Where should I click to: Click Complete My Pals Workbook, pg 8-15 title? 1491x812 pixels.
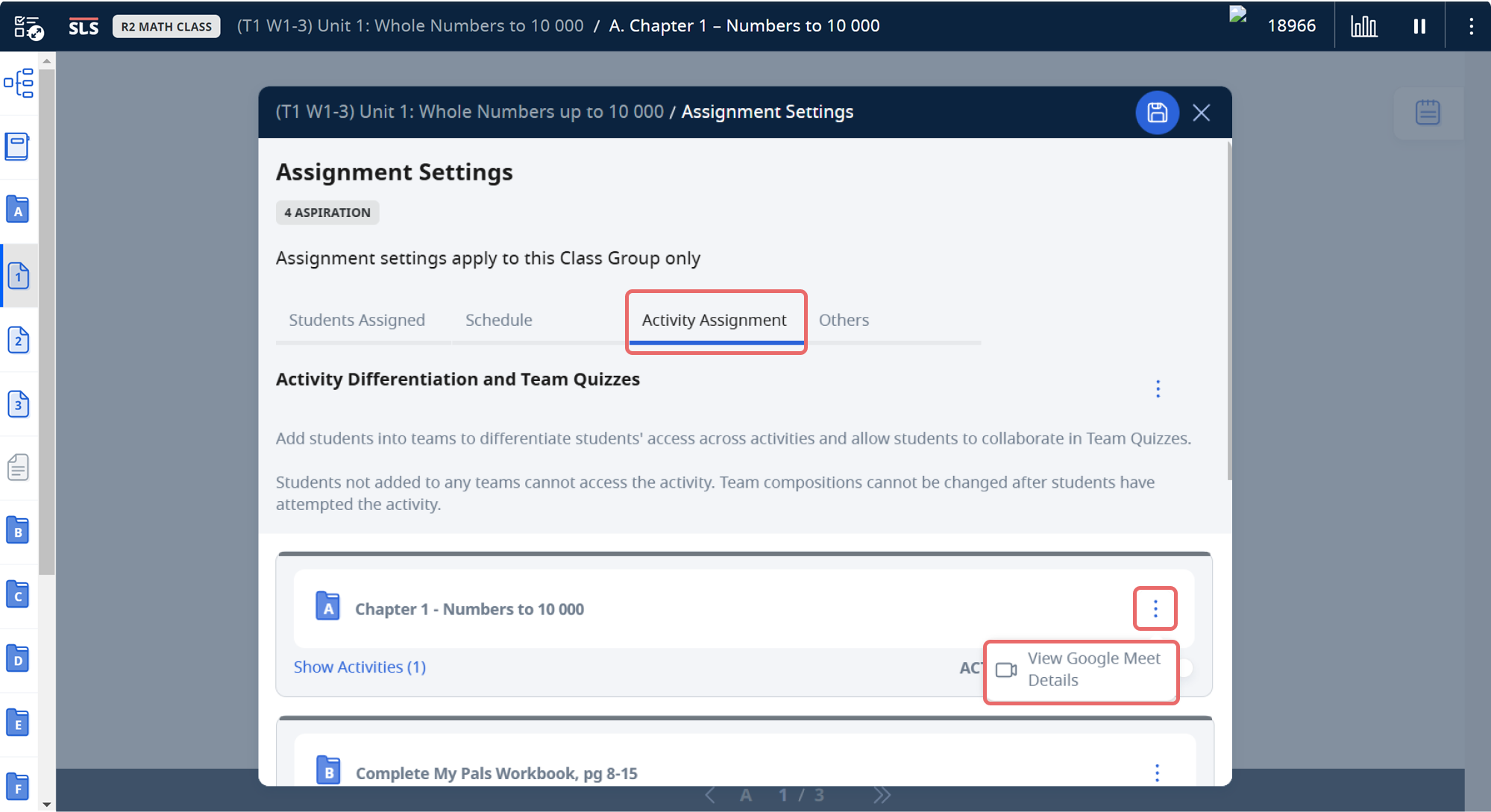(497, 773)
